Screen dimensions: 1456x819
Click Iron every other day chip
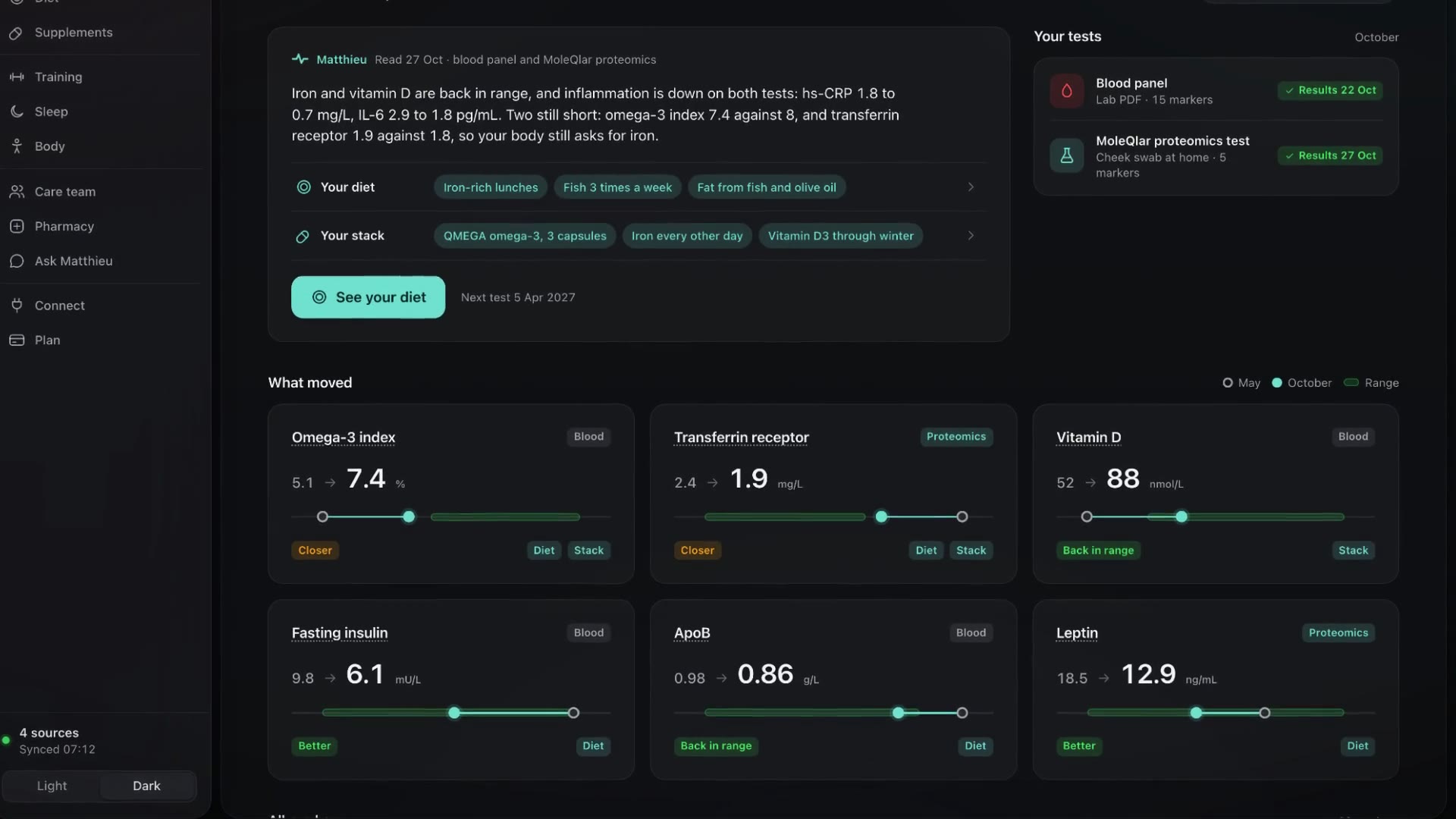[x=687, y=236]
